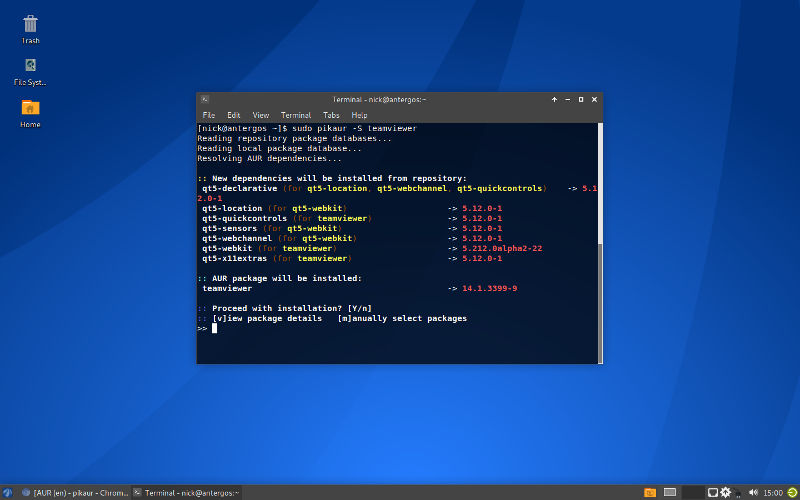Click the orange folder icon in the panel

click(650, 492)
